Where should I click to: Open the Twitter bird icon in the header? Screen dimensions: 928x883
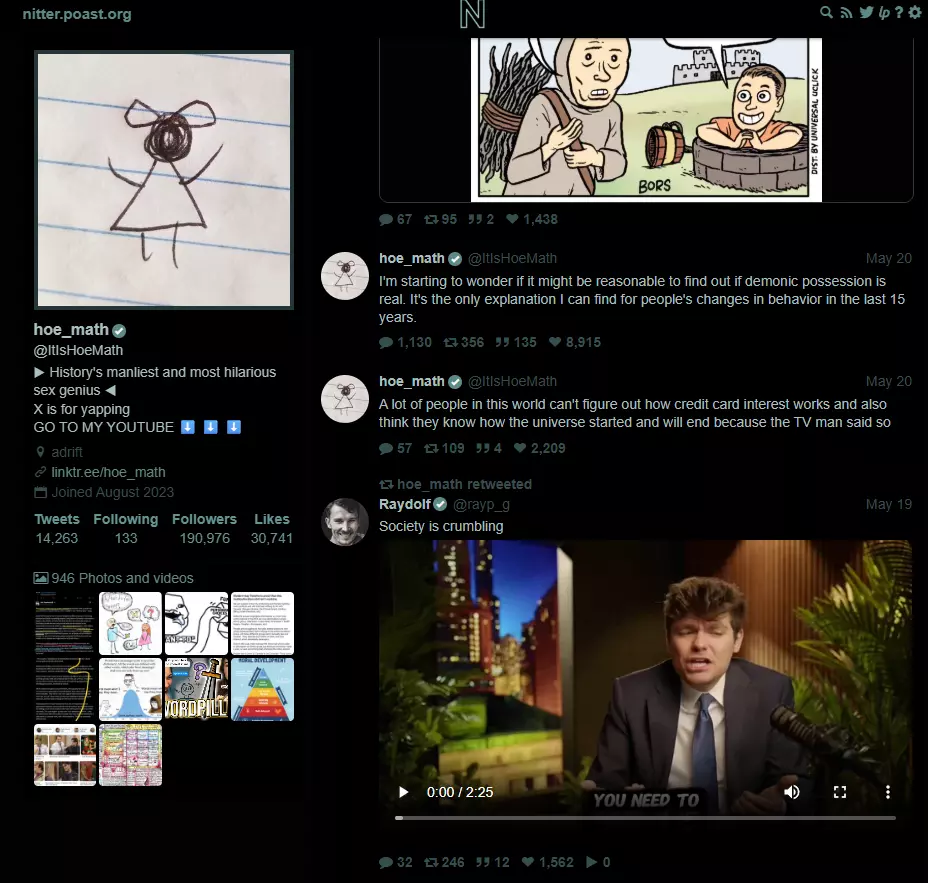(x=866, y=12)
